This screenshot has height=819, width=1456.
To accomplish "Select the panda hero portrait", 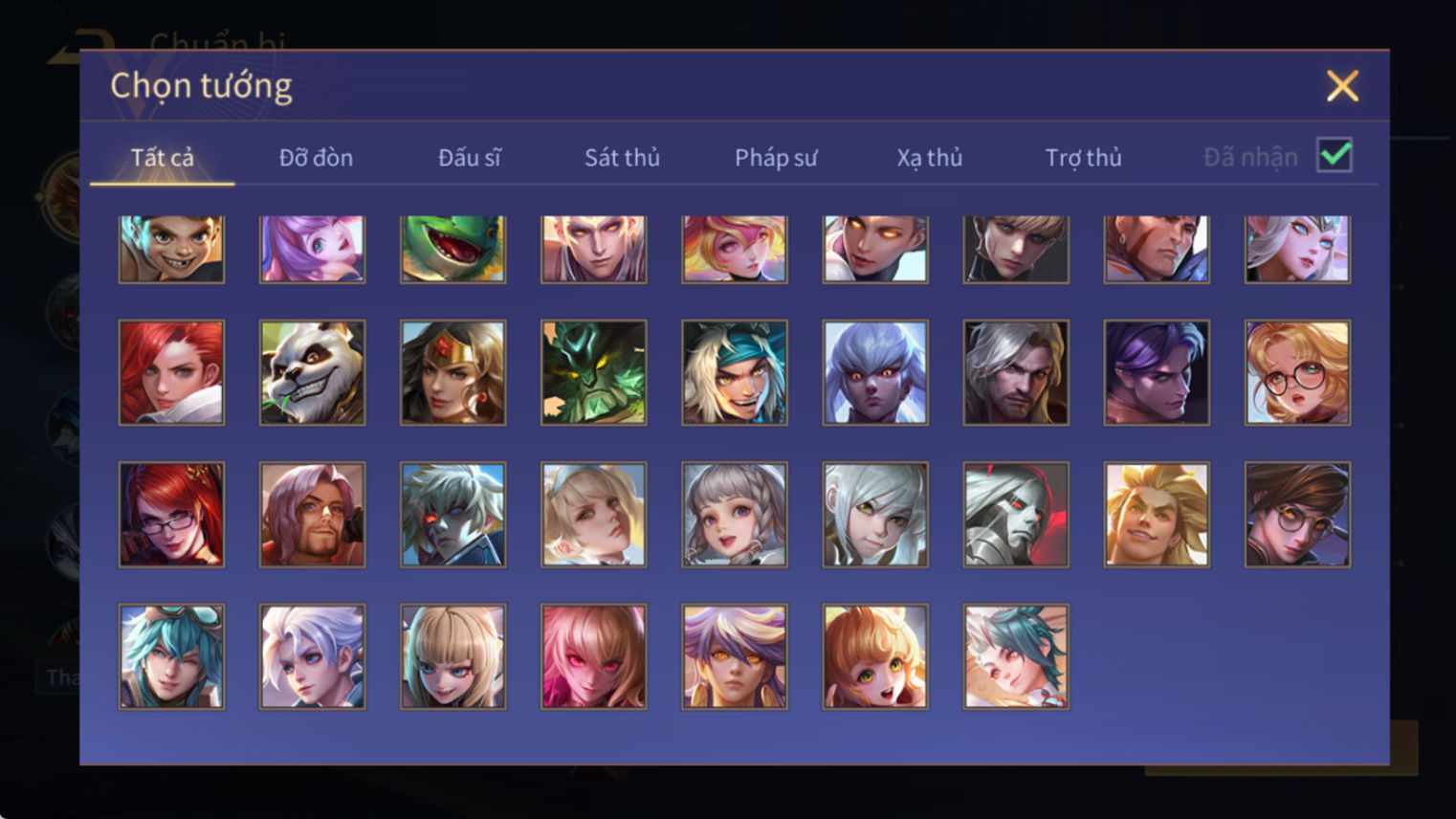I will click(312, 373).
